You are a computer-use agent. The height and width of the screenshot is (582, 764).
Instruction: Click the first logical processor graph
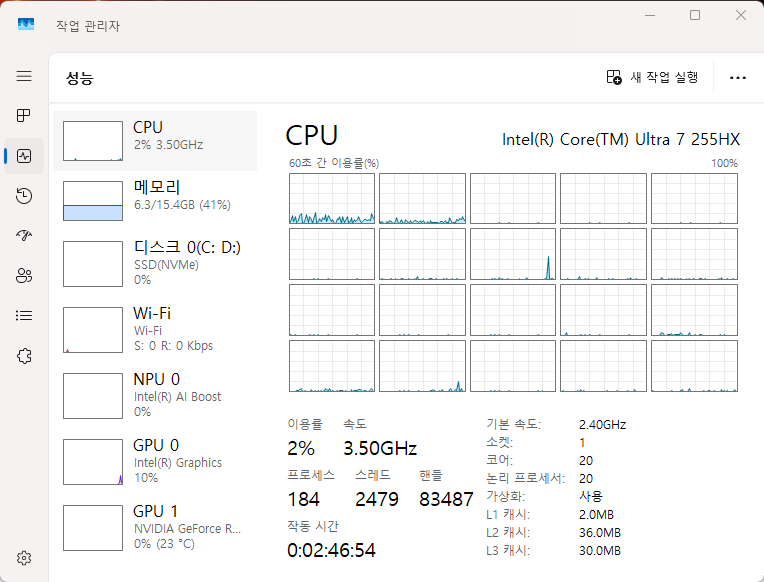tap(332, 198)
